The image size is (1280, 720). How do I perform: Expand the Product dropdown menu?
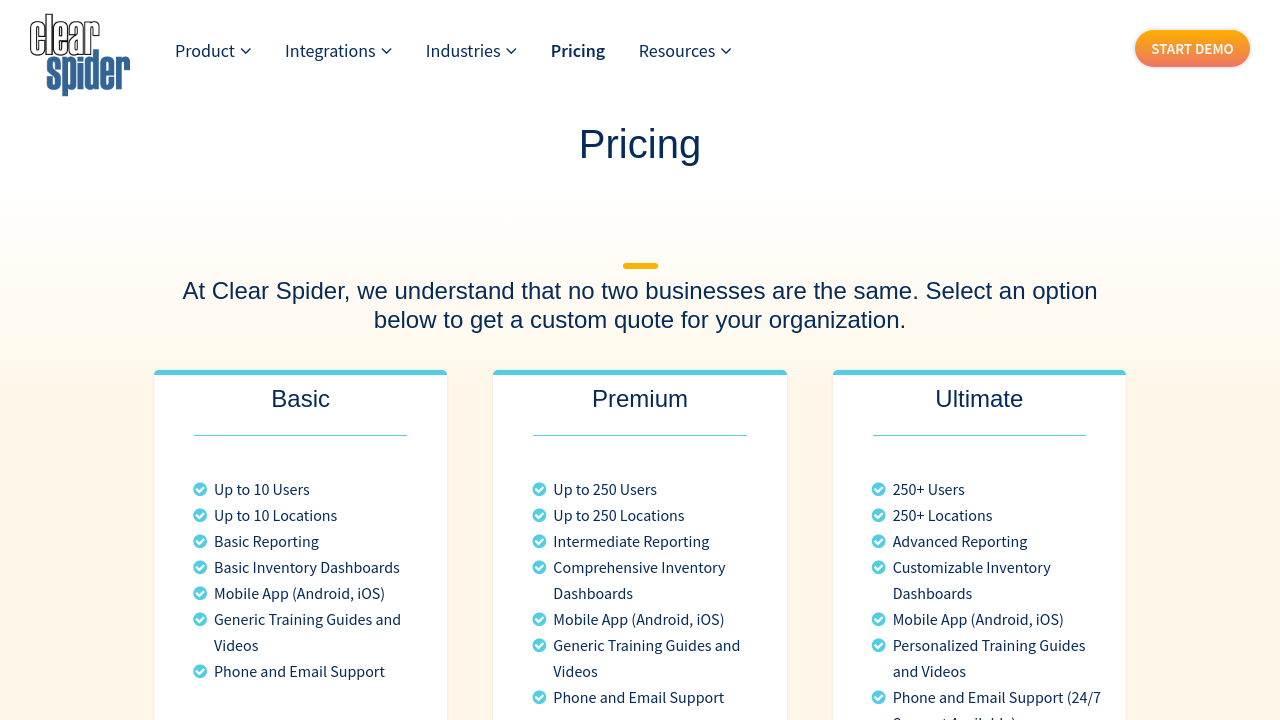tap(213, 51)
